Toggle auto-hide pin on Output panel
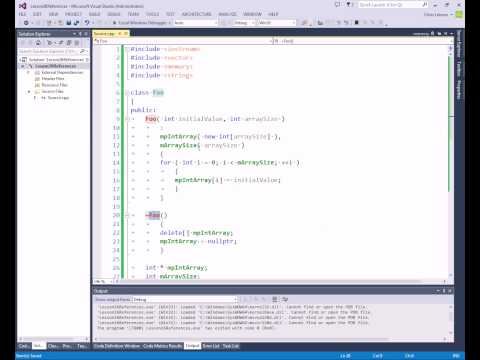 pyautogui.click(x=444, y=291)
